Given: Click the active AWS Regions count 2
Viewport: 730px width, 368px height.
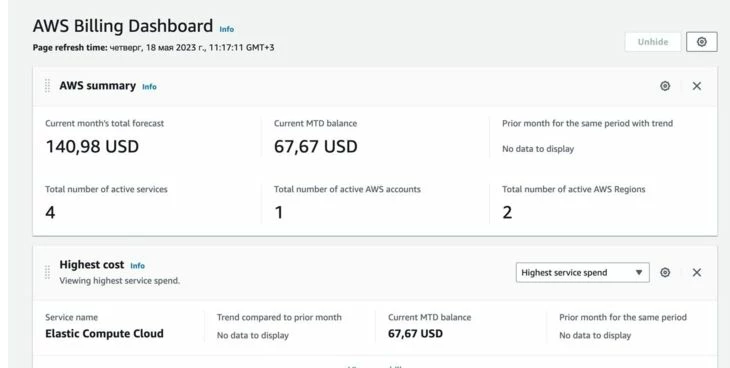Looking at the screenshot, I should click(507, 212).
